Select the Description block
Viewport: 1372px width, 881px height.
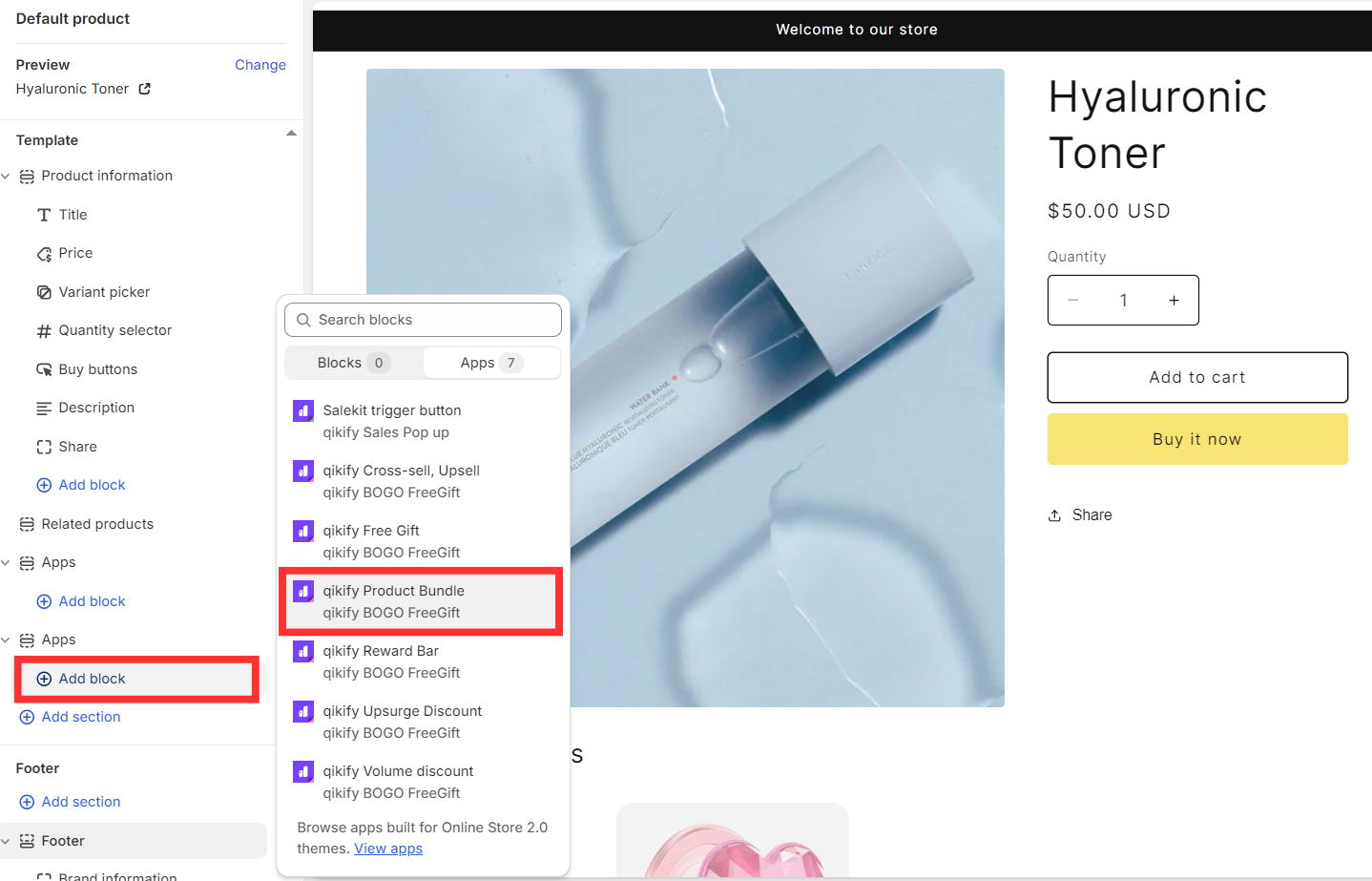(96, 408)
